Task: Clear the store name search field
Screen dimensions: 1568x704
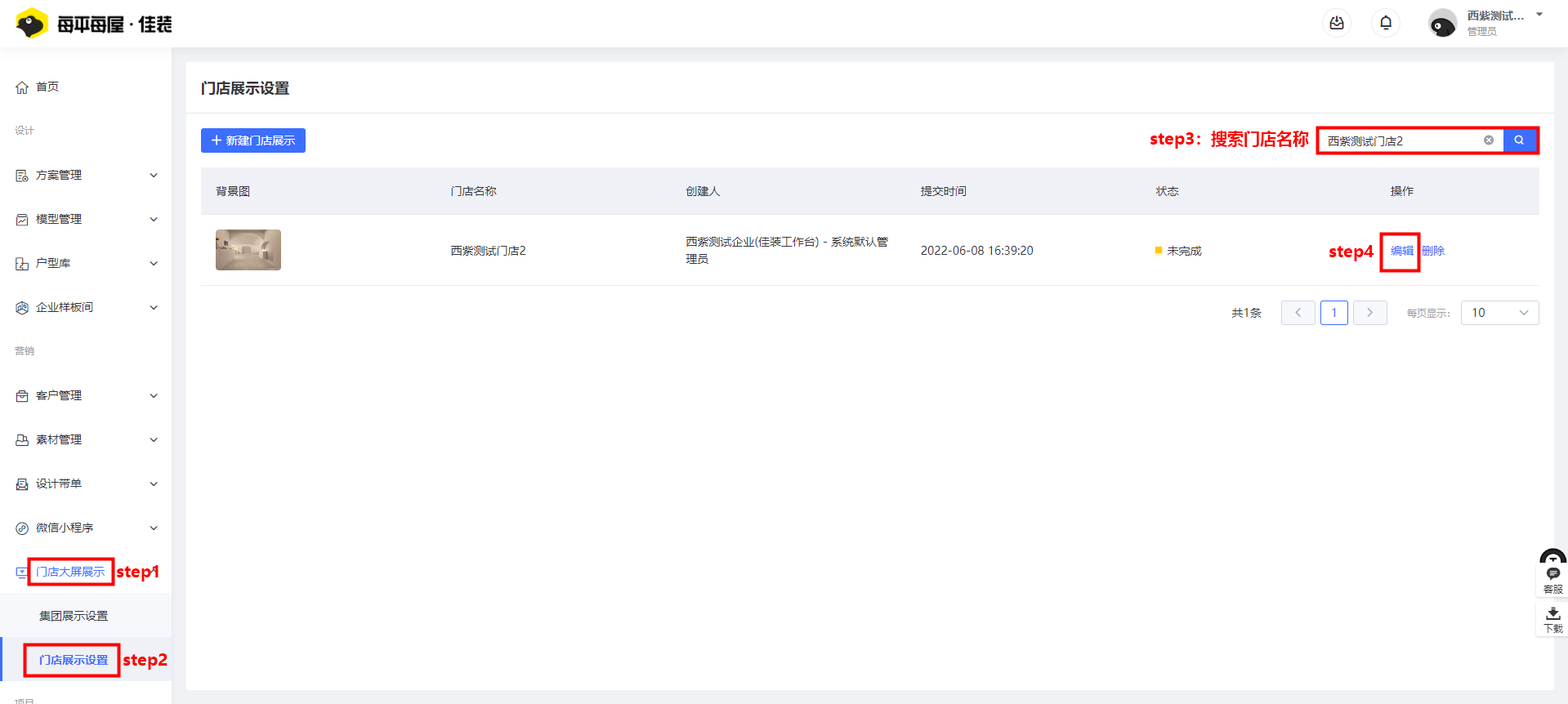Action: (1489, 140)
